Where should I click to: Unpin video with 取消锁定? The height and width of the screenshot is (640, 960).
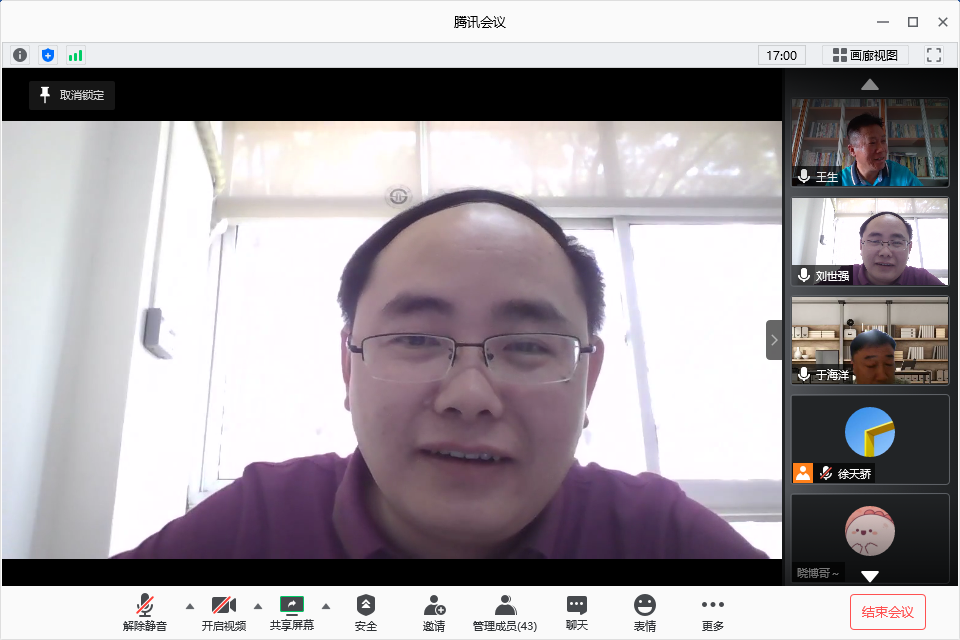[x=72, y=95]
